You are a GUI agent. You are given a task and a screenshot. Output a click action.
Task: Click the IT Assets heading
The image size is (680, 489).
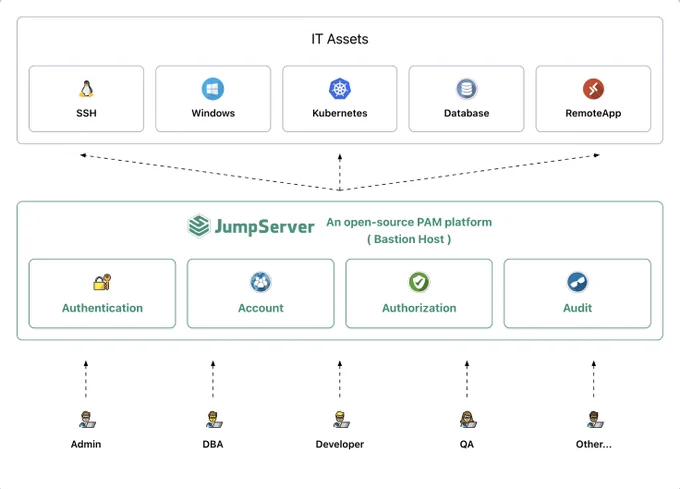click(x=340, y=39)
